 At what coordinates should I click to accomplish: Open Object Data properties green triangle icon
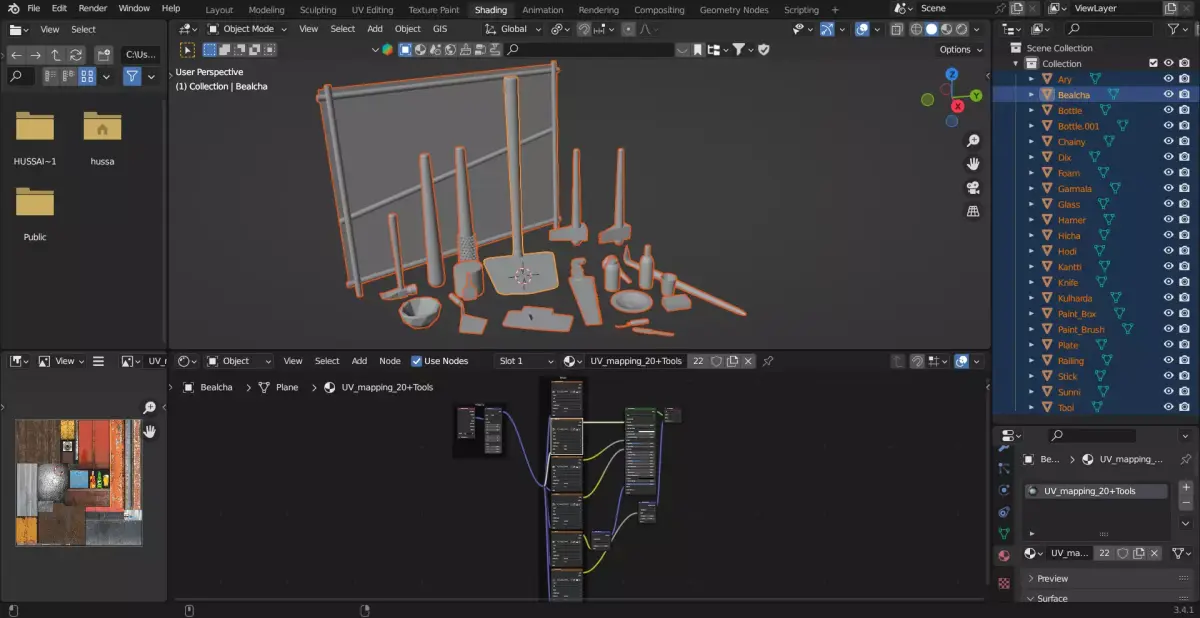(1004, 533)
